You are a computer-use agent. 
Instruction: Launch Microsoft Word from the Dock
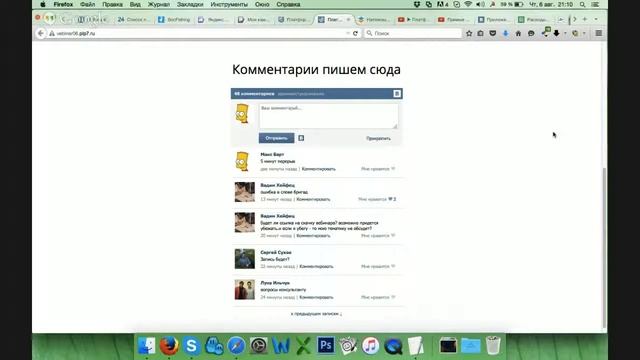(x=281, y=346)
